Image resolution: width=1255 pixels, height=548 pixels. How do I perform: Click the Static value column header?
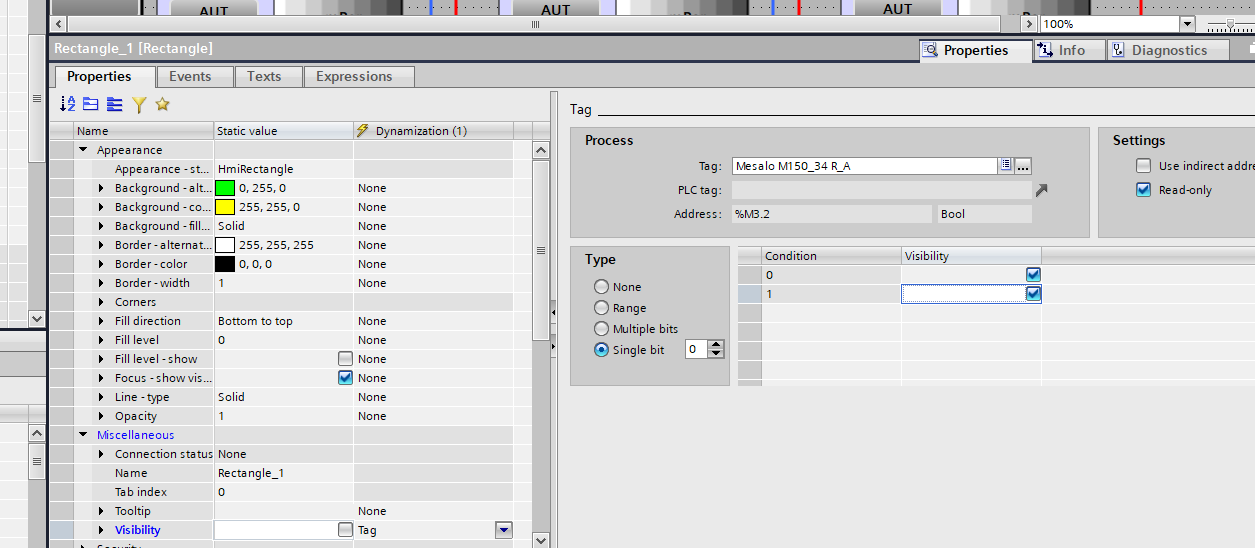[x=284, y=131]
